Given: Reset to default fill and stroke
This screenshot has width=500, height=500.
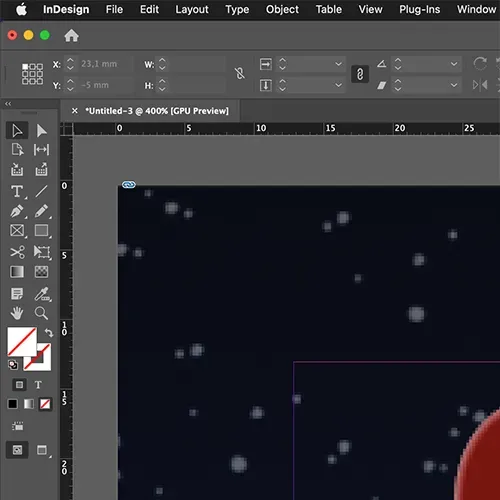Looking at the screenshot, I should (x=13, y=365).
